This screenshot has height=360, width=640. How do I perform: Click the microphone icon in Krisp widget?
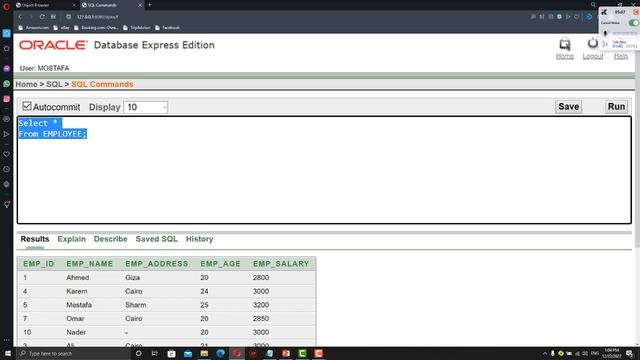pyautogui.click(x=605, y=33)
